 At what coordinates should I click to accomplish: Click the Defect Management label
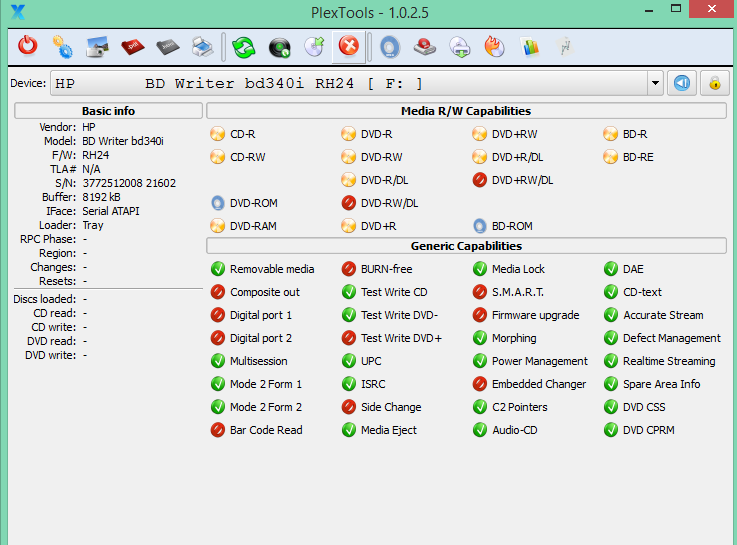point(672,338)
